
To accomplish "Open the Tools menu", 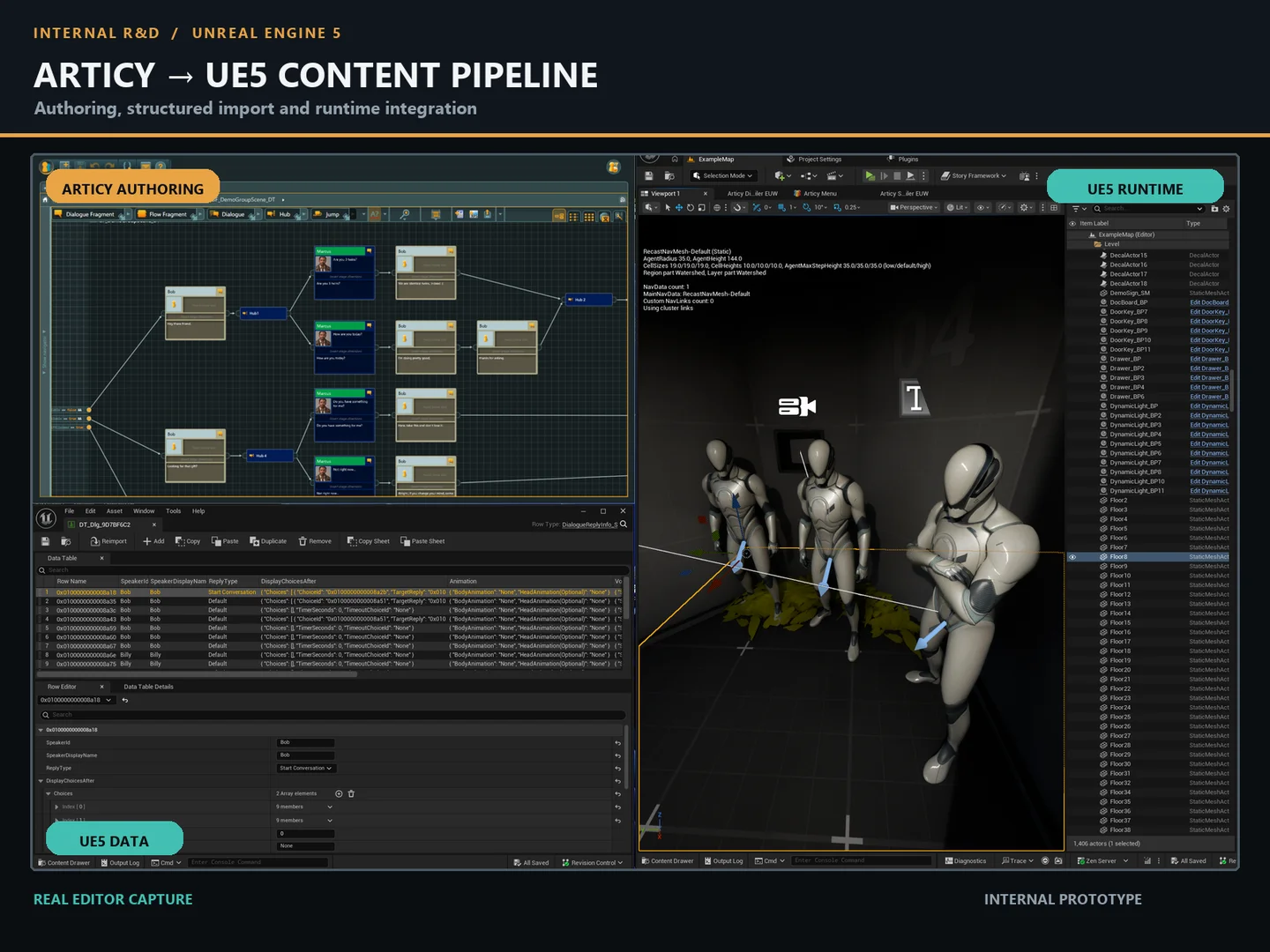I will (x=174, y=511).
